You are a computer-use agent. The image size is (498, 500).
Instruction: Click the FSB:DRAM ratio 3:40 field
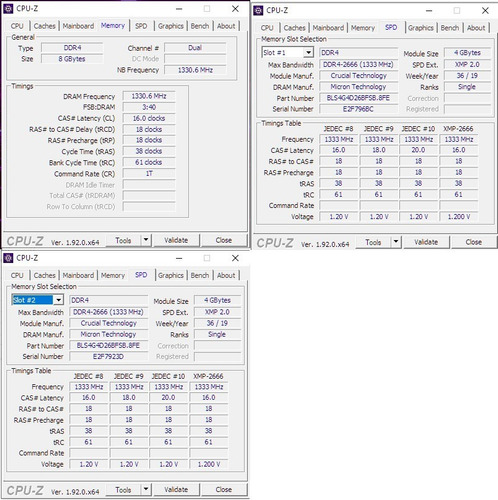pyautogui.click(x=149, y=107)
